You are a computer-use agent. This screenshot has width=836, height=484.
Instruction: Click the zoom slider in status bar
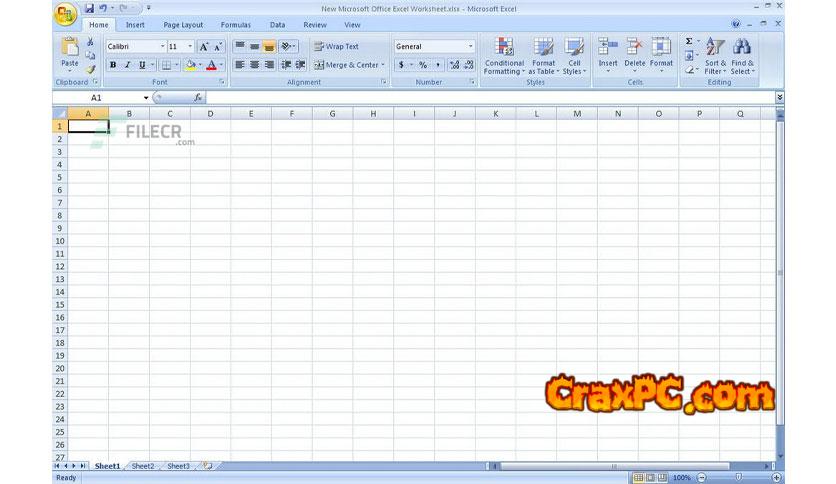(738, 478)
